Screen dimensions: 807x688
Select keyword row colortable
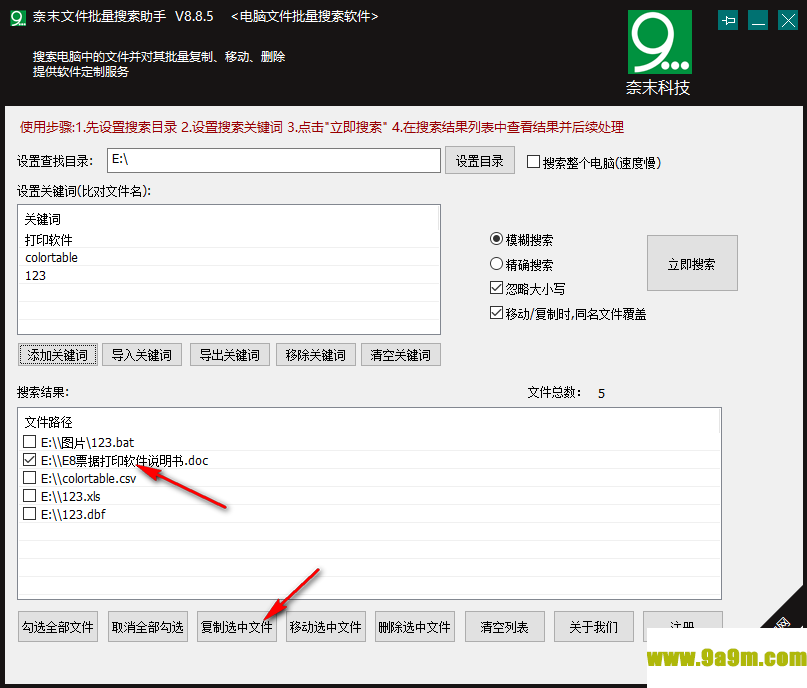coord(229,257)
